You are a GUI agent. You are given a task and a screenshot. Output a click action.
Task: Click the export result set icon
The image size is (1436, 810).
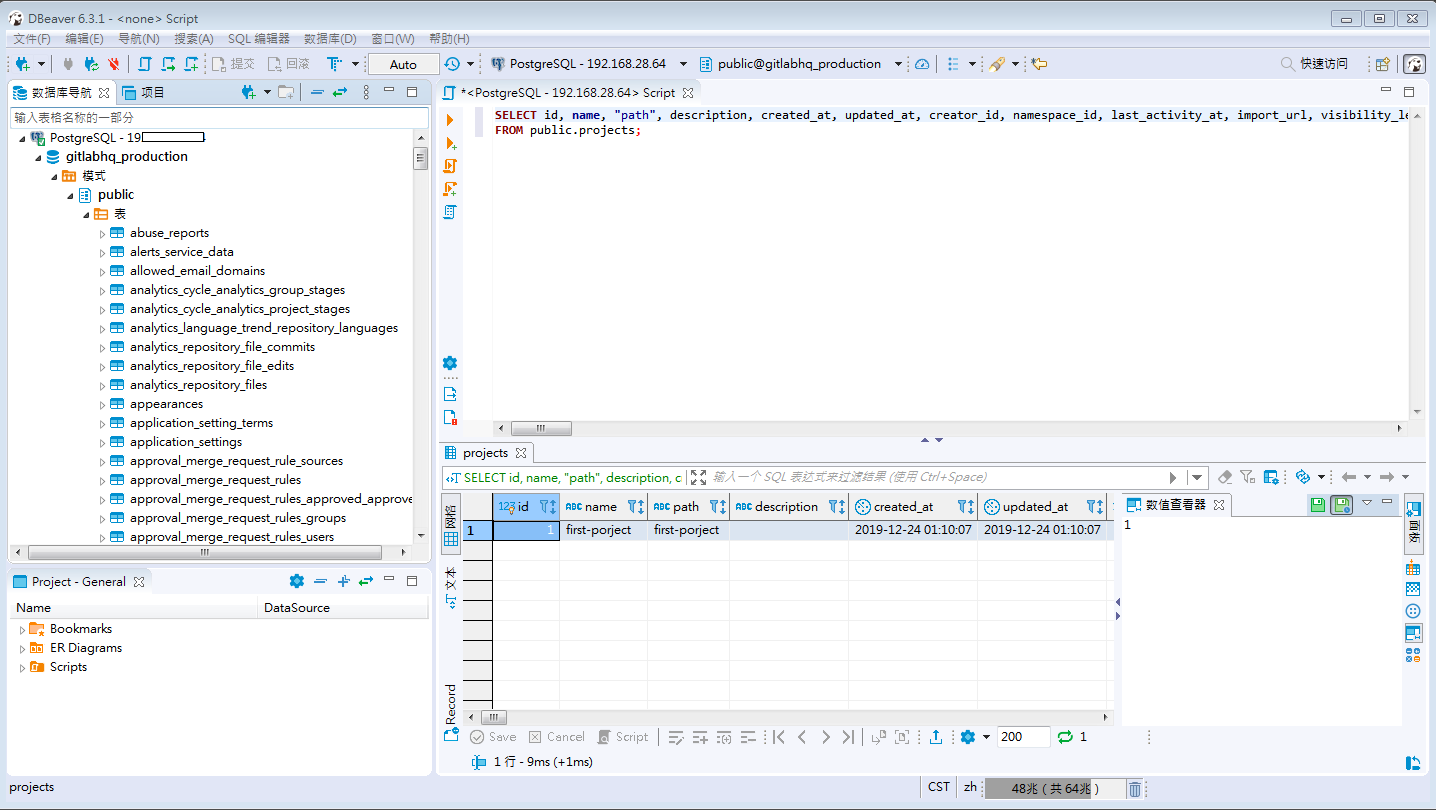point(936,737)
